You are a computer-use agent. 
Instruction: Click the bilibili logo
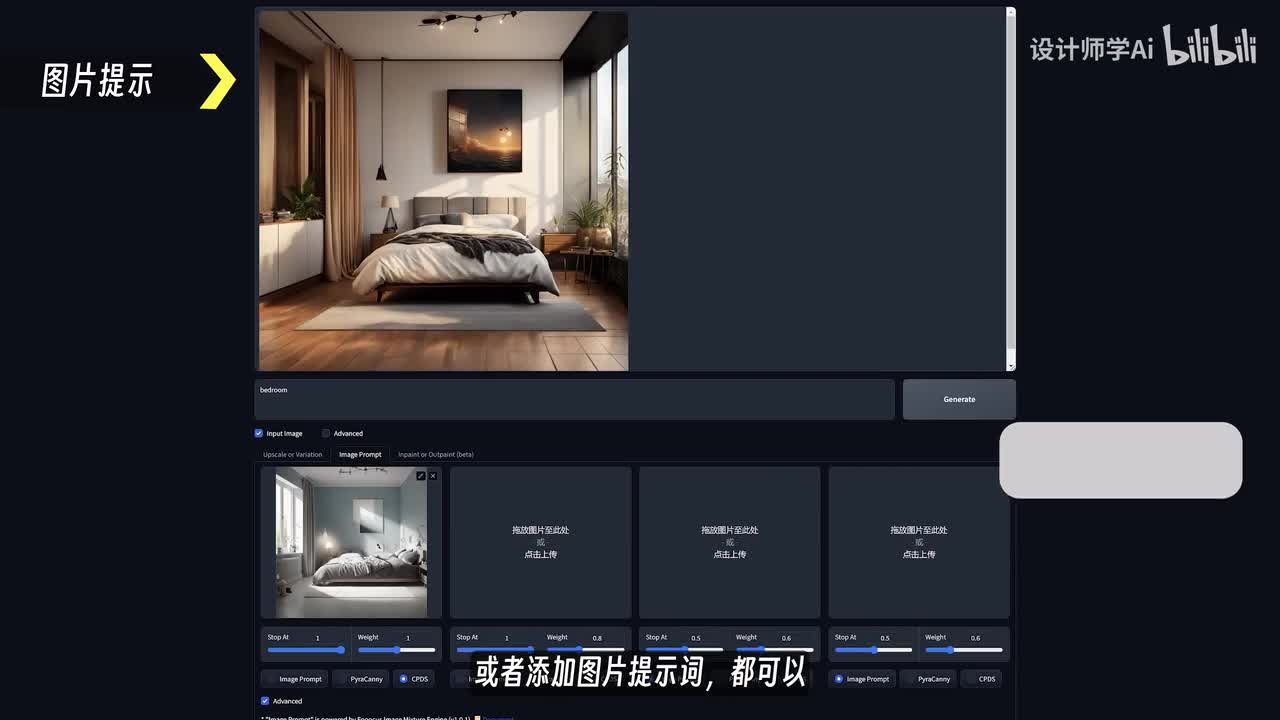pyautogui.click(x=1210, y=47)
